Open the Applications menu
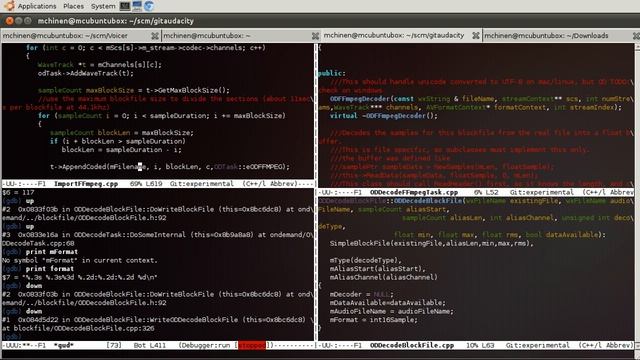The height and width of the screenshot is (360, 640). point(37,6)
